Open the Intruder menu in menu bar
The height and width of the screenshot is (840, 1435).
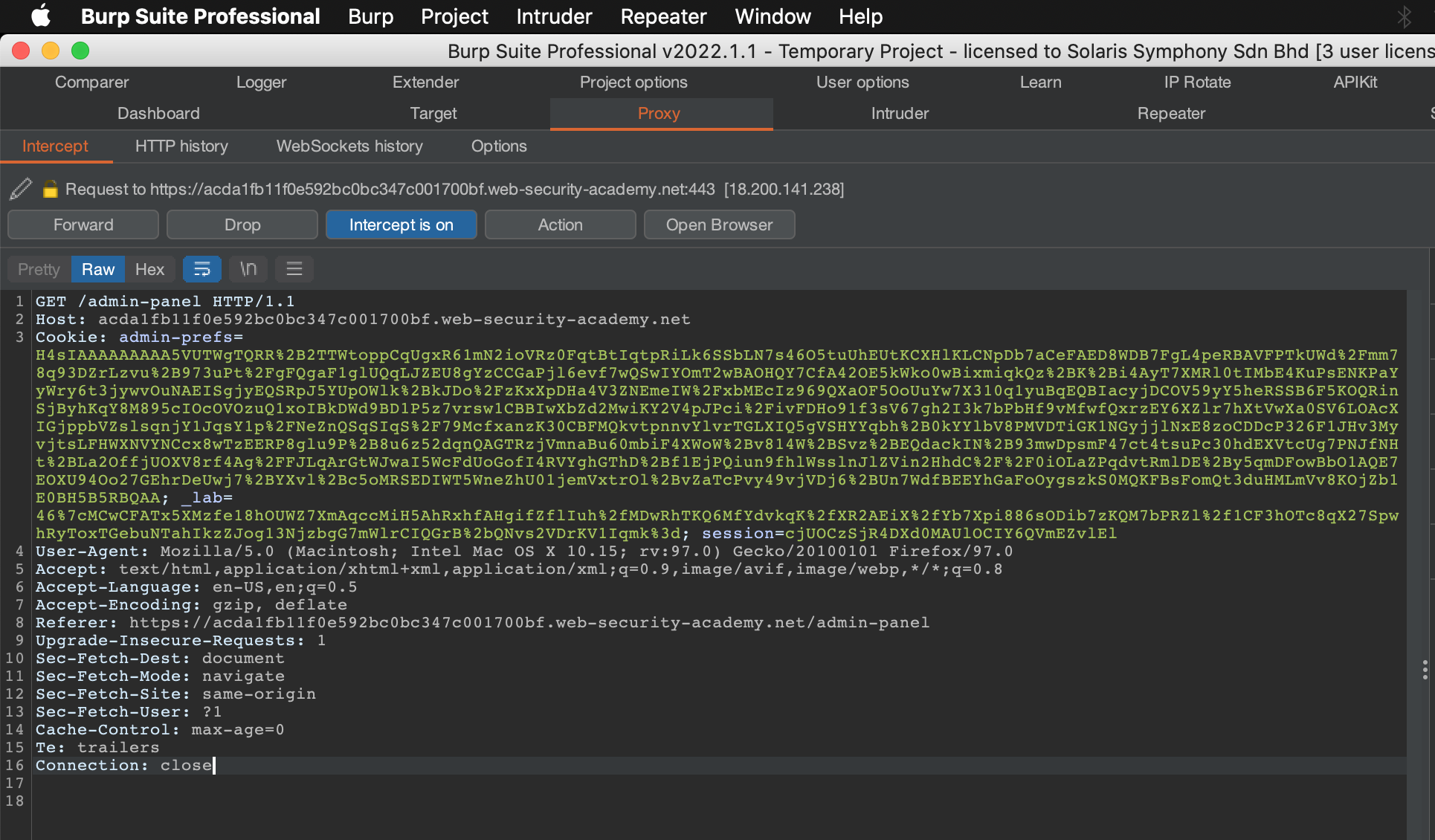coord(554,16)
